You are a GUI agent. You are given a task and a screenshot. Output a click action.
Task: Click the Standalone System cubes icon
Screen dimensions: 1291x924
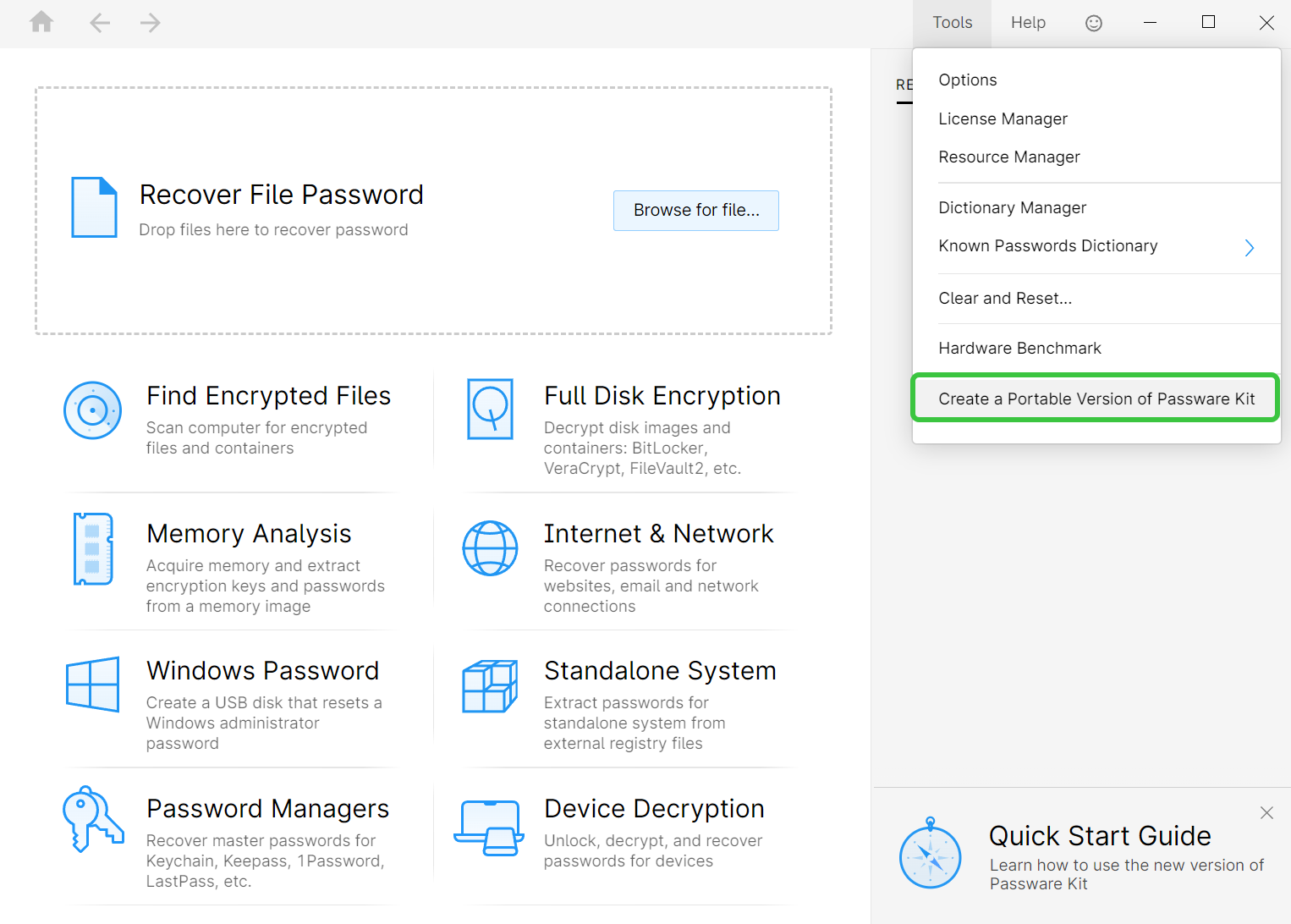pyautogui.click(x=490, y=686)
